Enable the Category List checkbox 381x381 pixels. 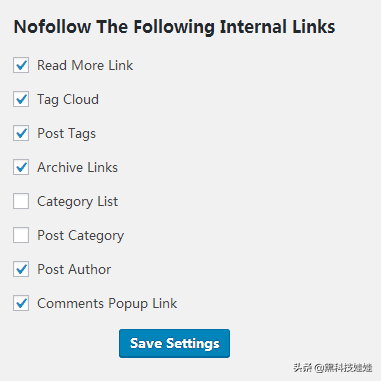[x=21, y=201]
